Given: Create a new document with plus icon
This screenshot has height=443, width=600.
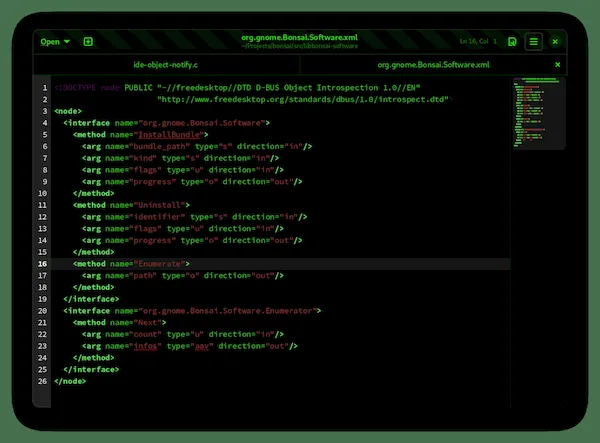Looking at the screenshot, I should tap(88, 41).
